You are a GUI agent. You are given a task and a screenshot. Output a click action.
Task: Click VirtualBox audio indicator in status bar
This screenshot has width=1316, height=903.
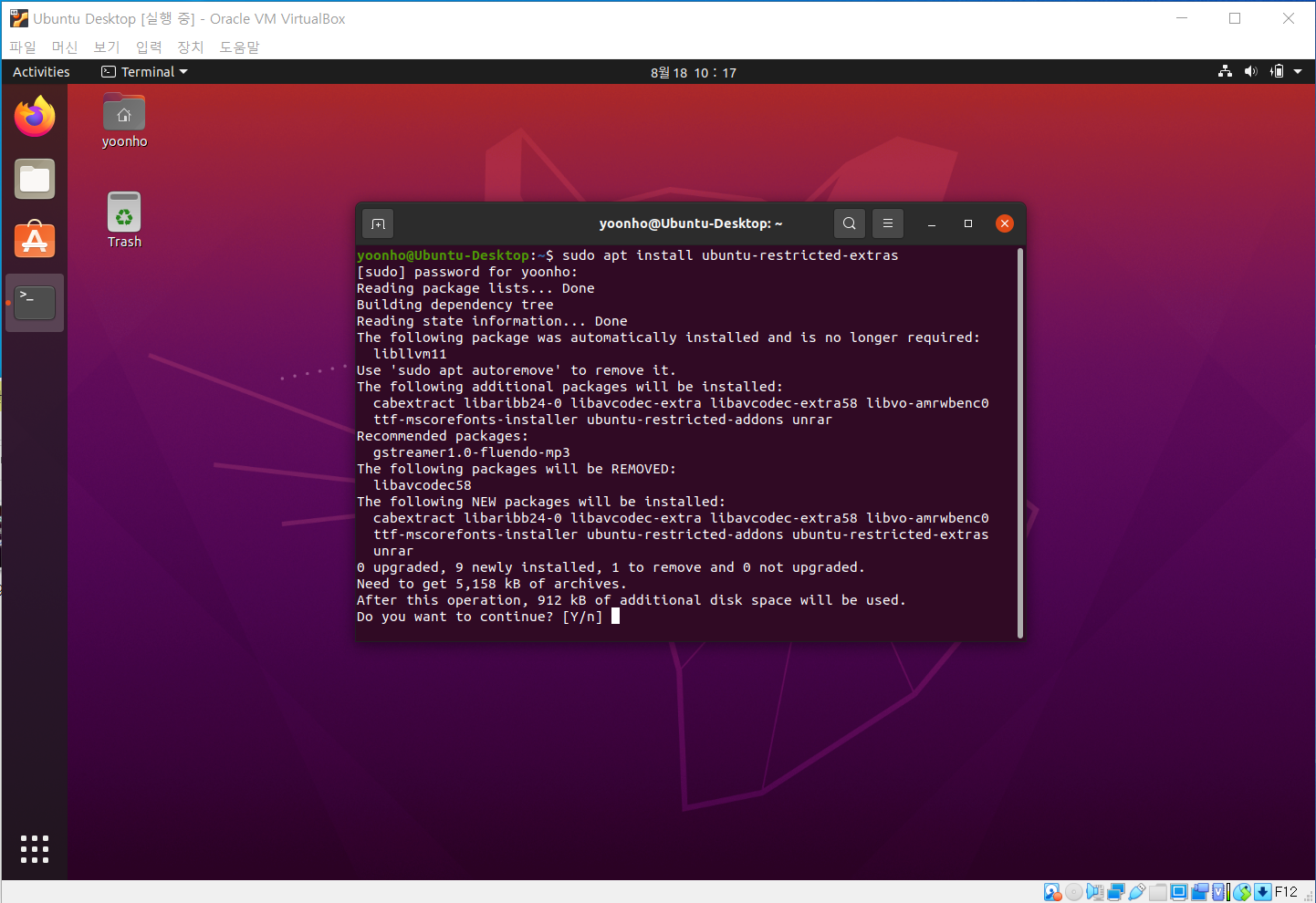[1095, 892]
